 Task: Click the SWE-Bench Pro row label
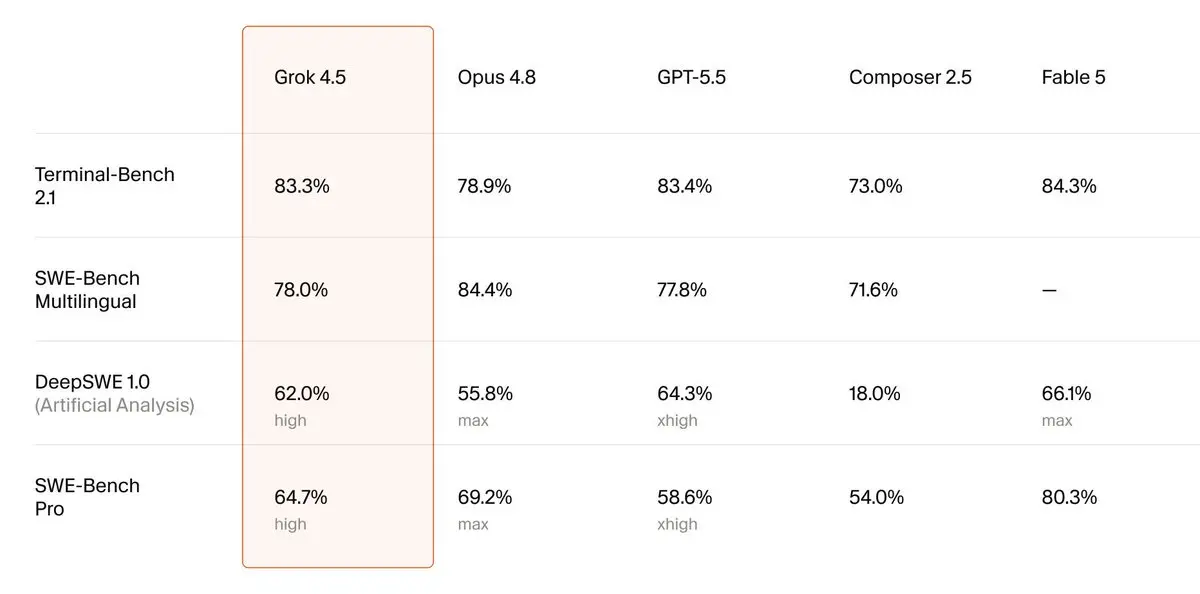click(x=87, y=497)
